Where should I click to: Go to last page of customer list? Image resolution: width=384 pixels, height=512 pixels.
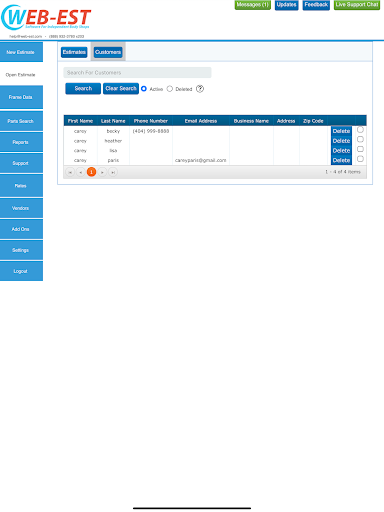pos(113,172)
